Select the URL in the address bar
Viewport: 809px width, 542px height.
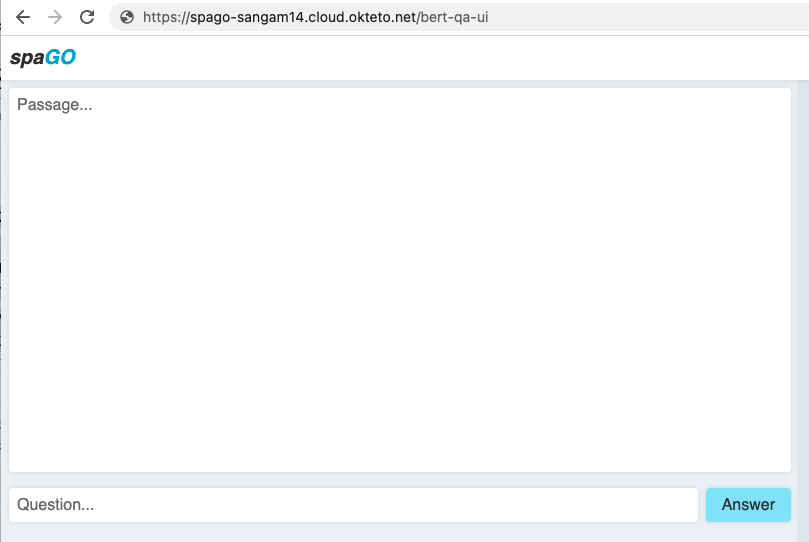[315, 17]
